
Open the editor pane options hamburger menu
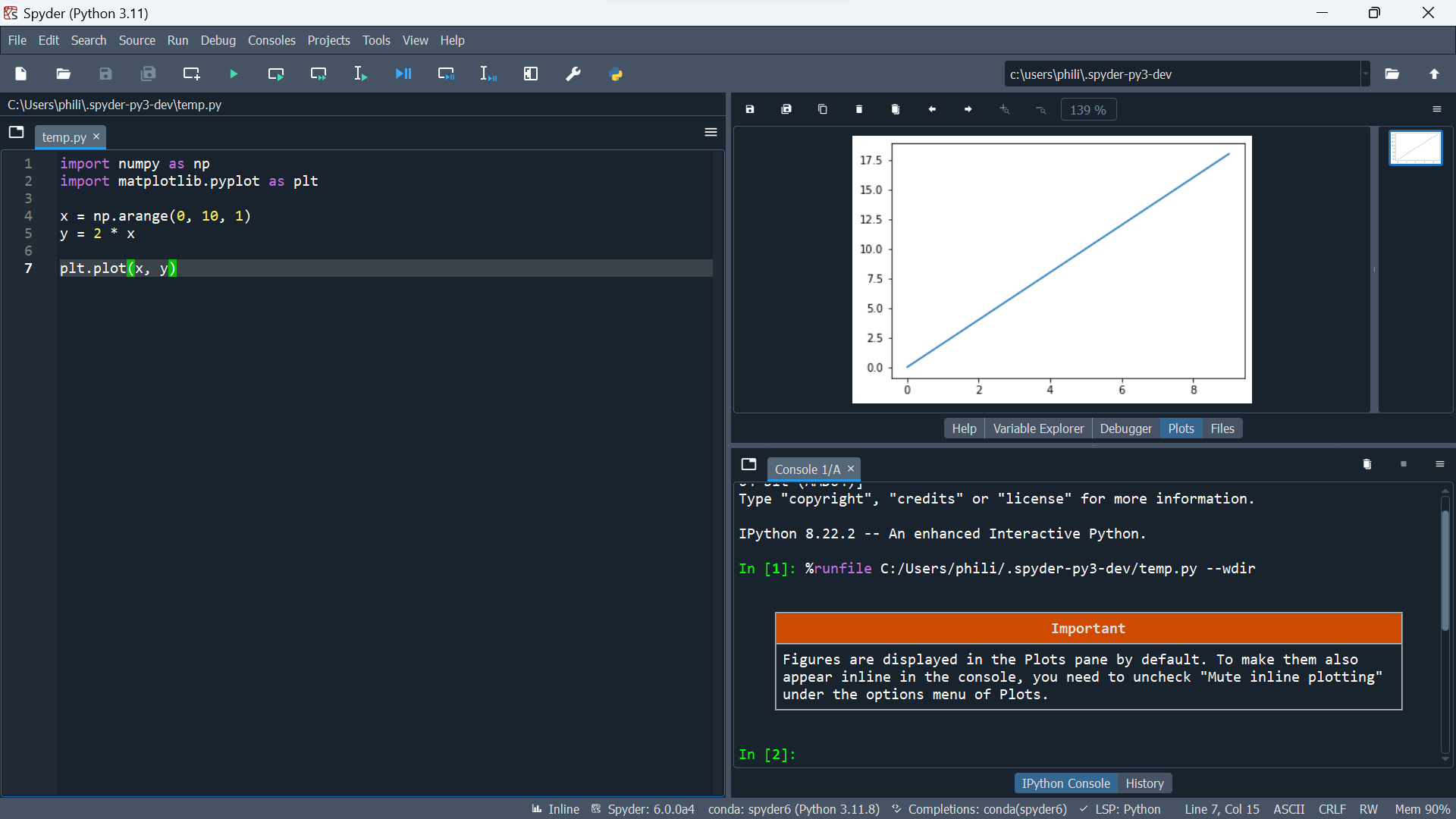711,133
